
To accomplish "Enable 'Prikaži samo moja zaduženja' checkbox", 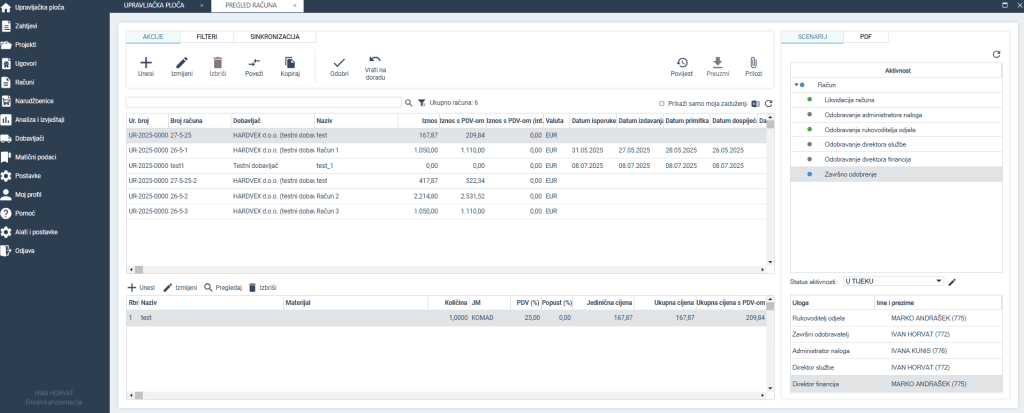I will tap(662, 103).
